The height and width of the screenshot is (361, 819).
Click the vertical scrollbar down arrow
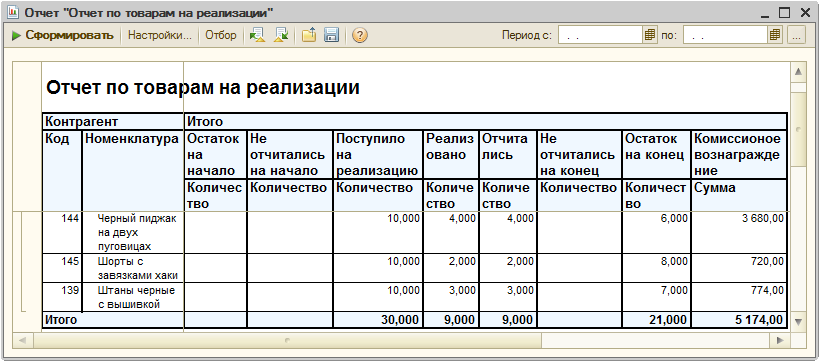(798, 320)
